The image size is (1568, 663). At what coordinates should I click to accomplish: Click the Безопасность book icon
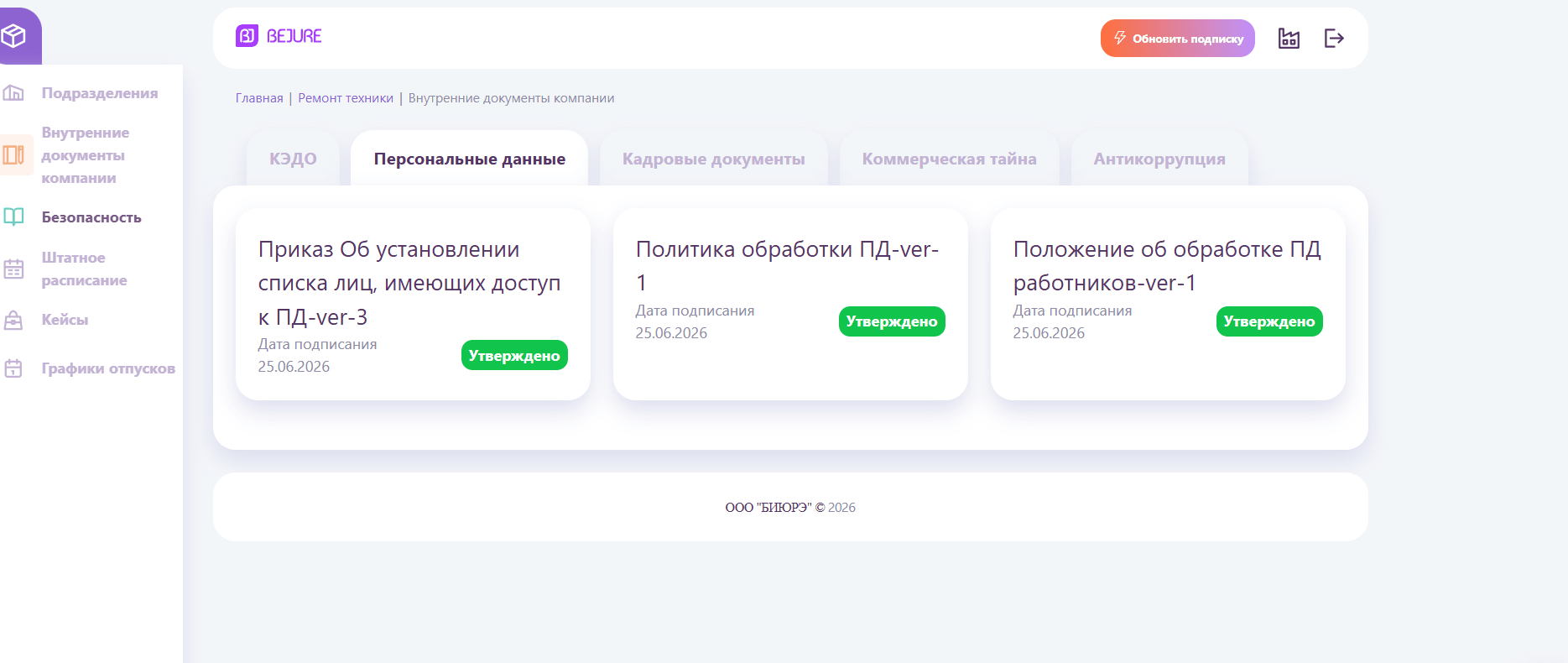pos(13,217)
